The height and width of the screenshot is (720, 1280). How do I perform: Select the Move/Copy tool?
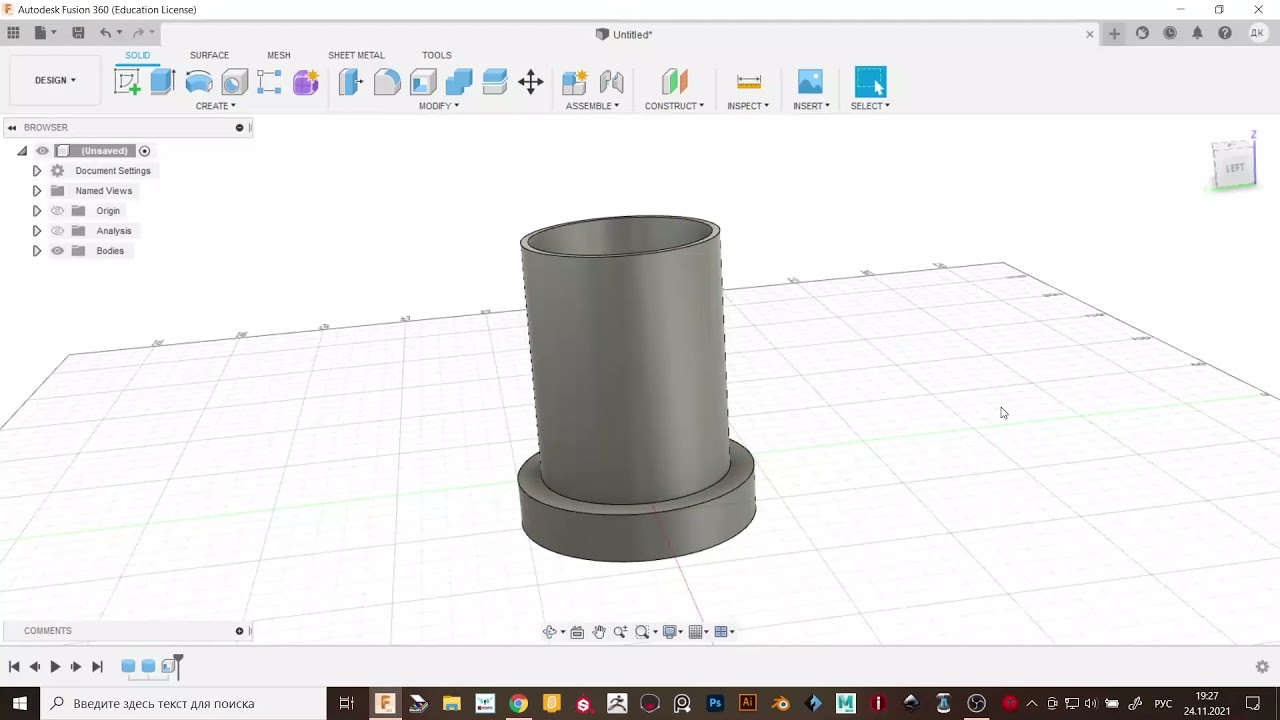tap(531, 82)
